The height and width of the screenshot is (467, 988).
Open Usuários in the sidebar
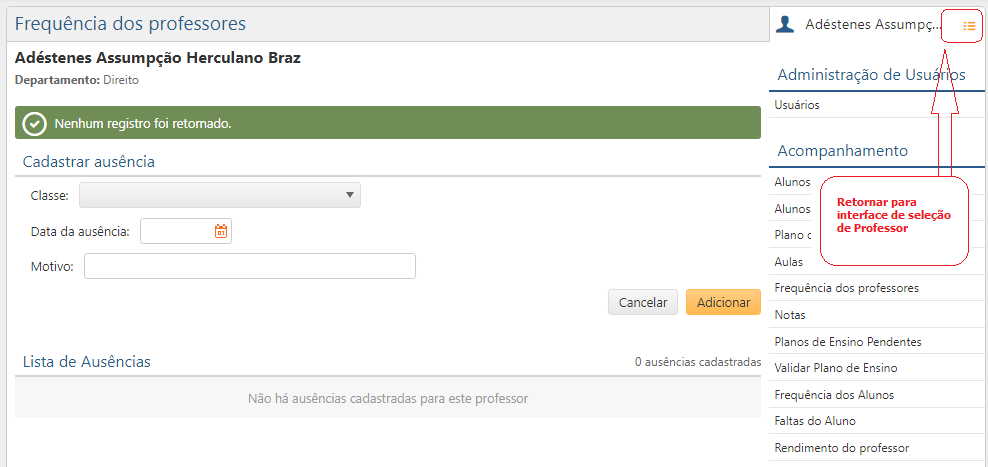coord(797,105)
